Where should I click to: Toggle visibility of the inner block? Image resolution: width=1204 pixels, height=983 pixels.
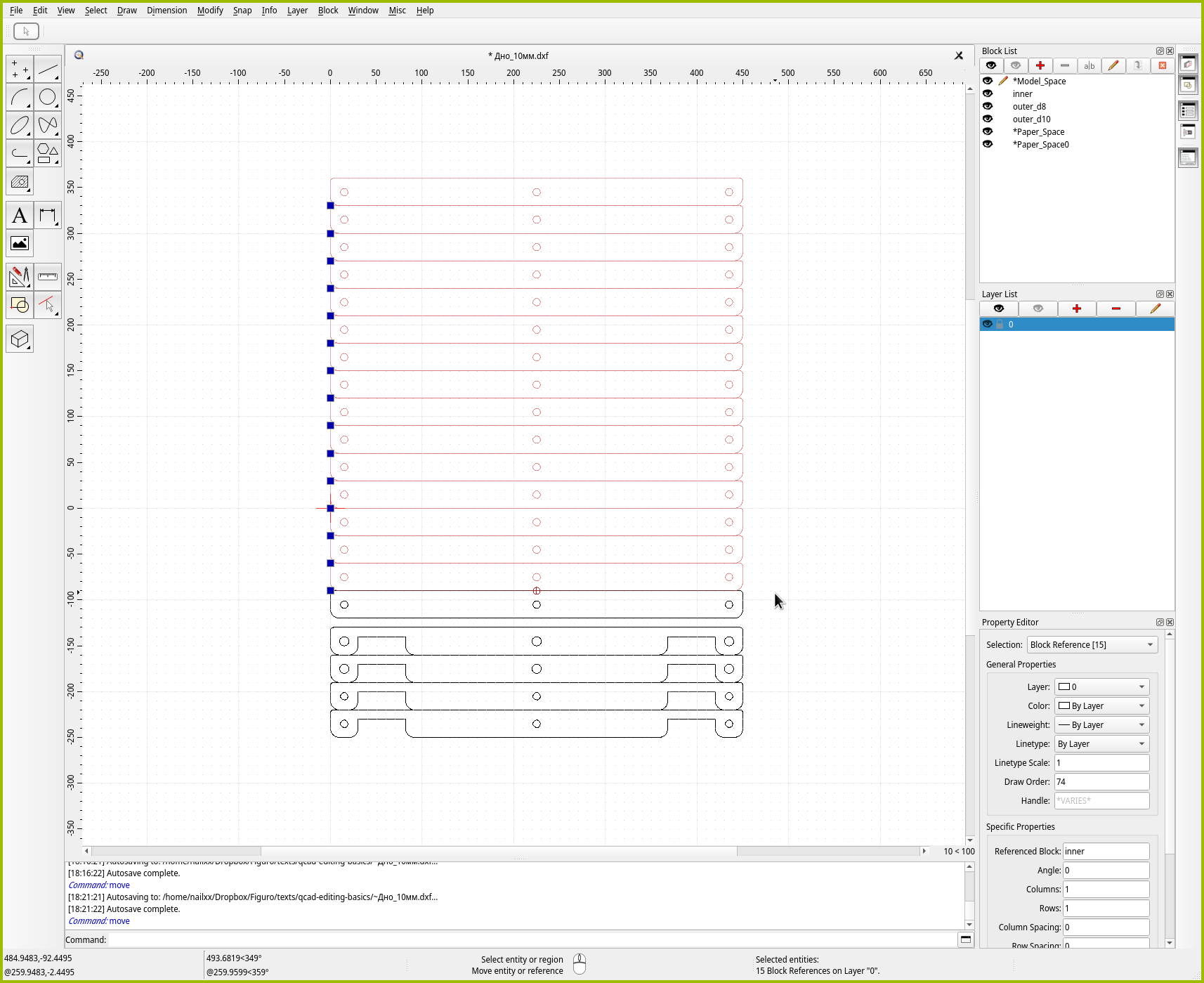click(x=988, y=93)
